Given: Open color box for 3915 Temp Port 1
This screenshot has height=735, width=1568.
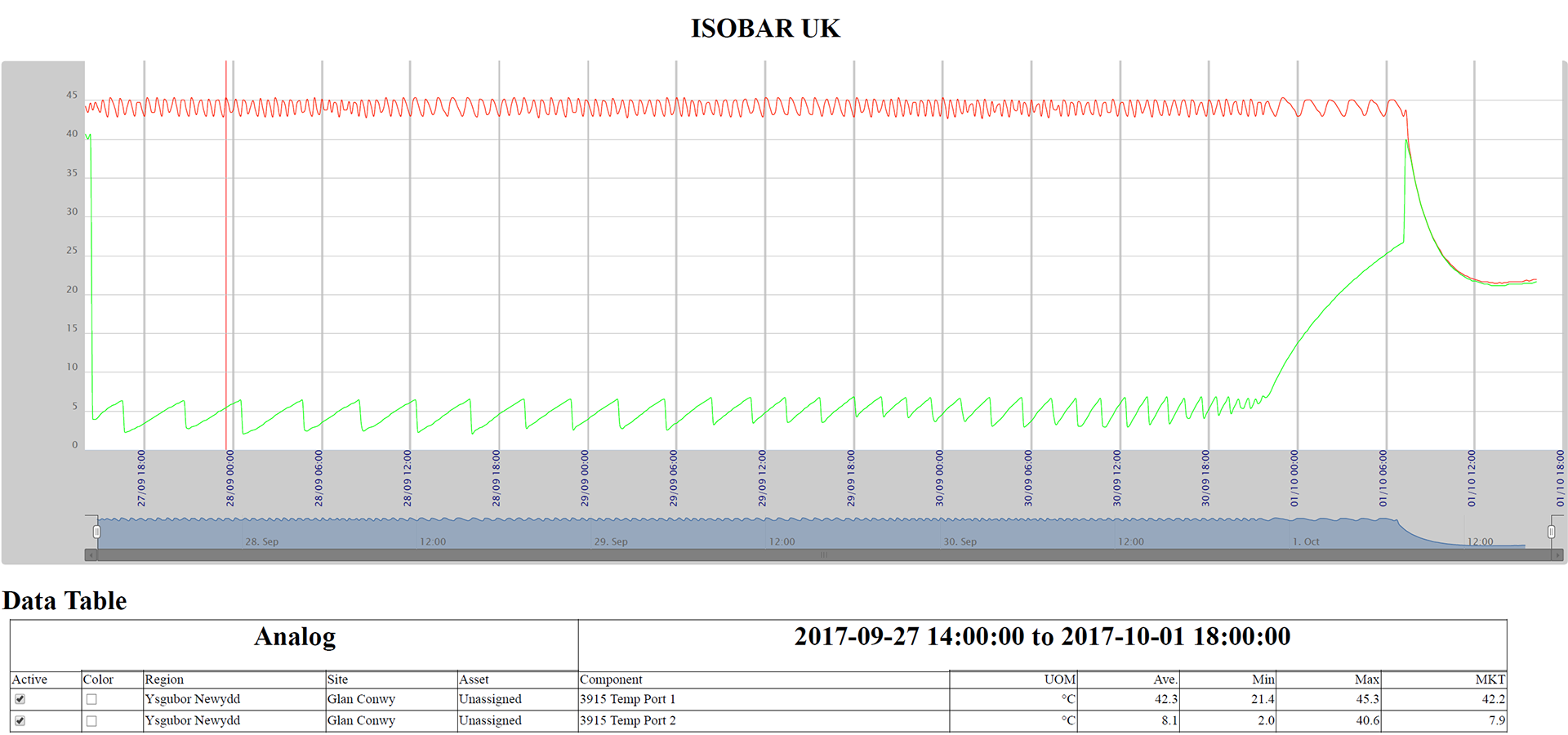Looking at the screenshot, I should (x=91, y=699).
